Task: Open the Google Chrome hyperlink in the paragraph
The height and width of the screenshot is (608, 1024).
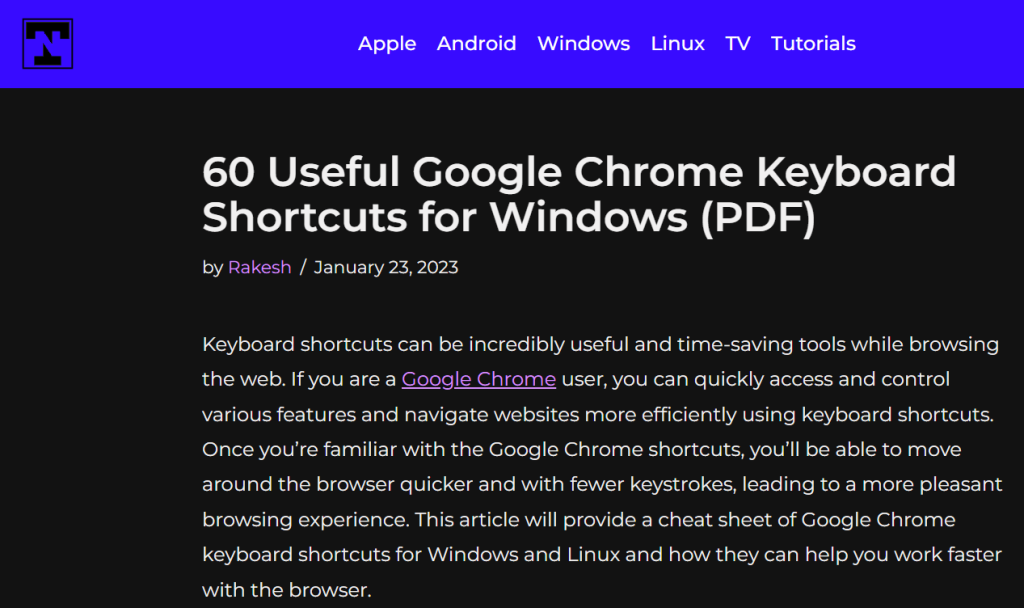Action: (478, 379)
